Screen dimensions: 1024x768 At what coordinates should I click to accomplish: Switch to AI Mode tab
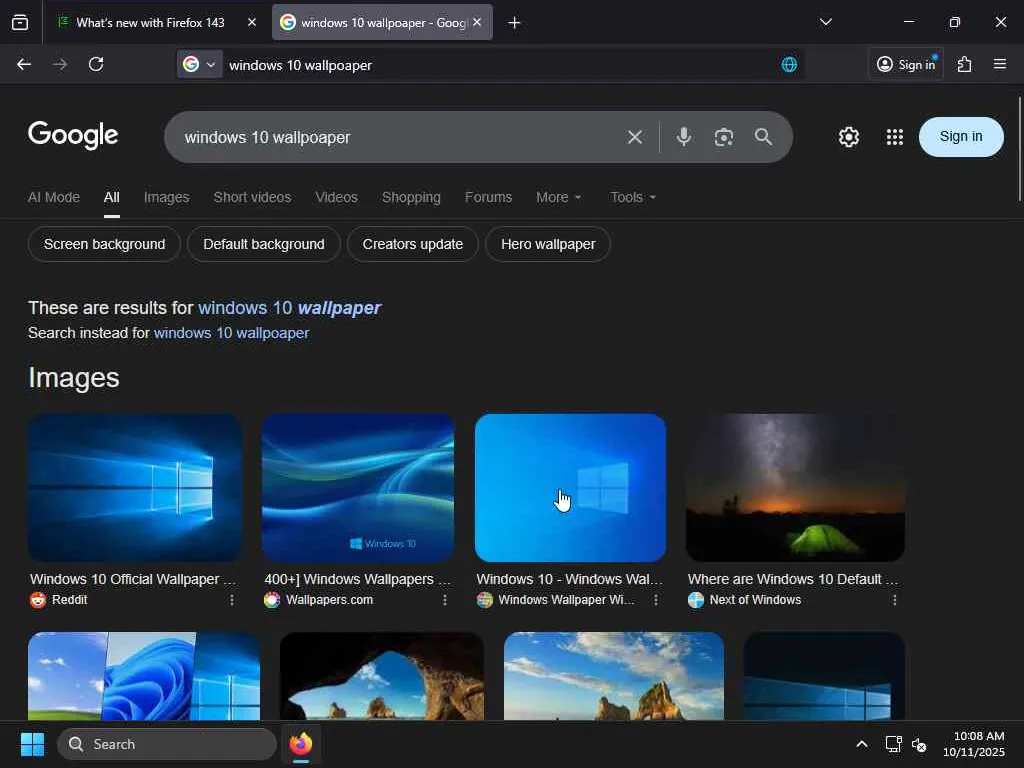point(54,197)
